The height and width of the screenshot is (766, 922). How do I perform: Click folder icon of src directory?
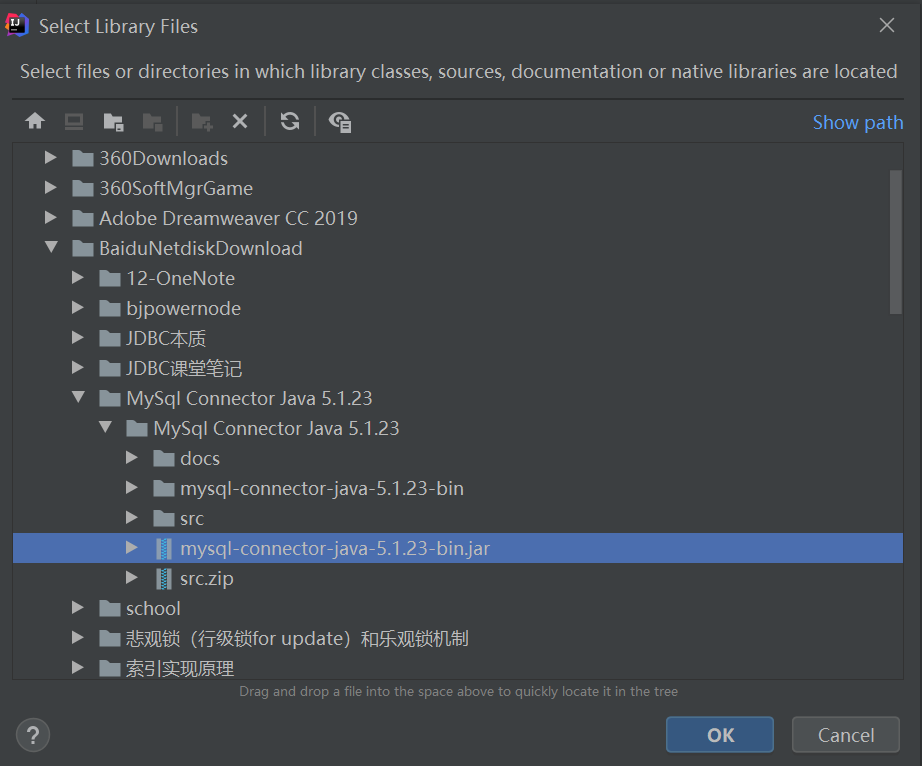(x=163, y=518)
